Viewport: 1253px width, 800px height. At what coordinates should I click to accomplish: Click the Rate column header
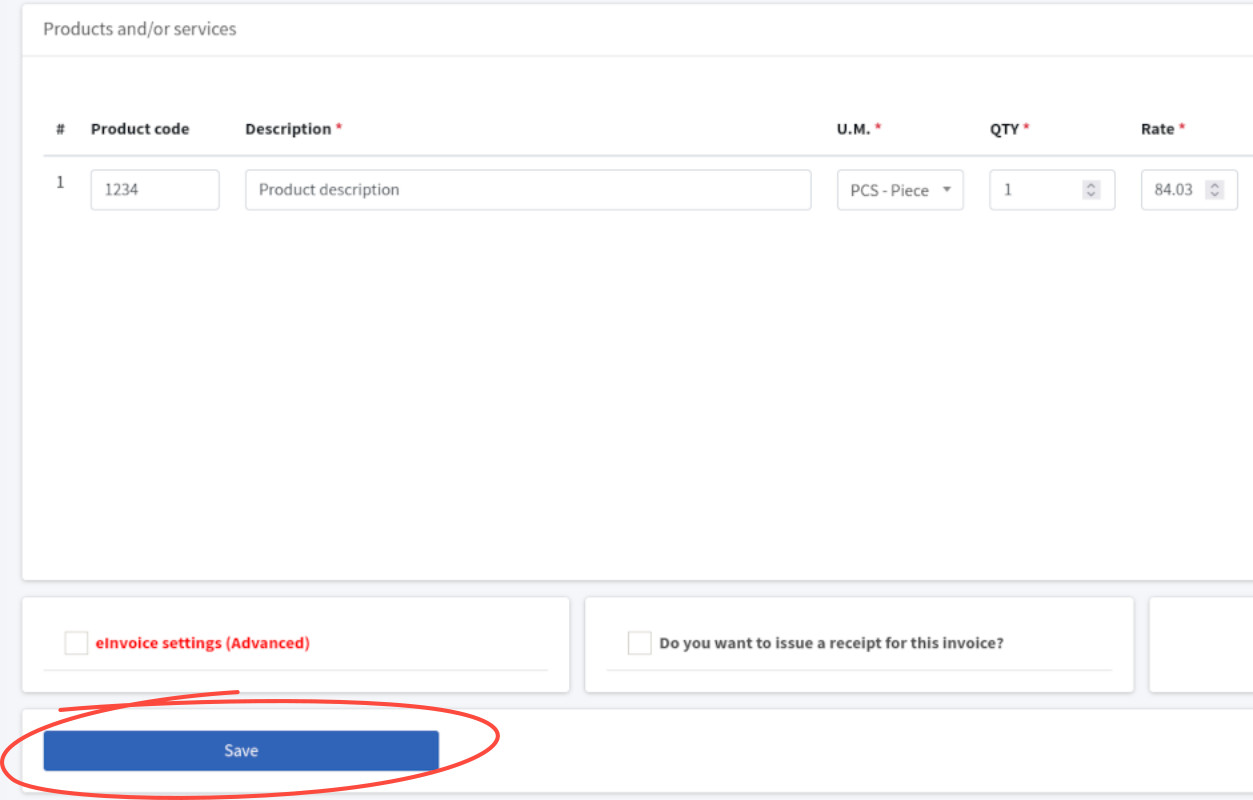1158,129
